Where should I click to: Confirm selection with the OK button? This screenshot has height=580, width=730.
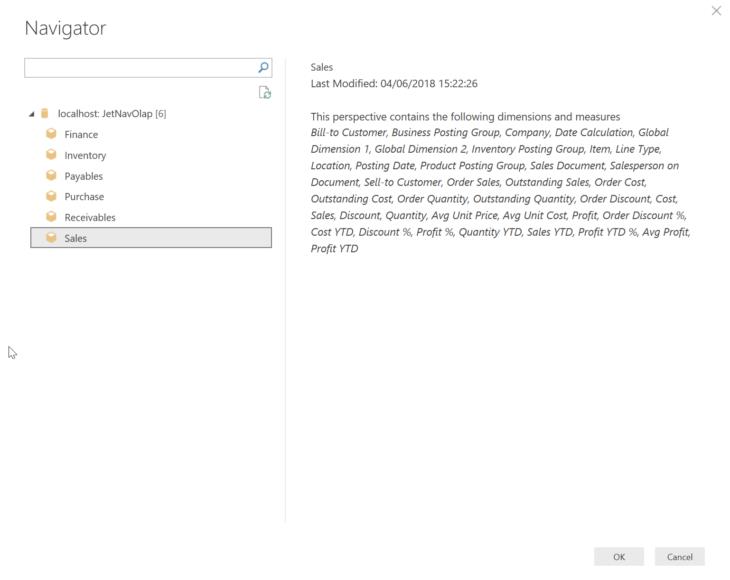619,557
